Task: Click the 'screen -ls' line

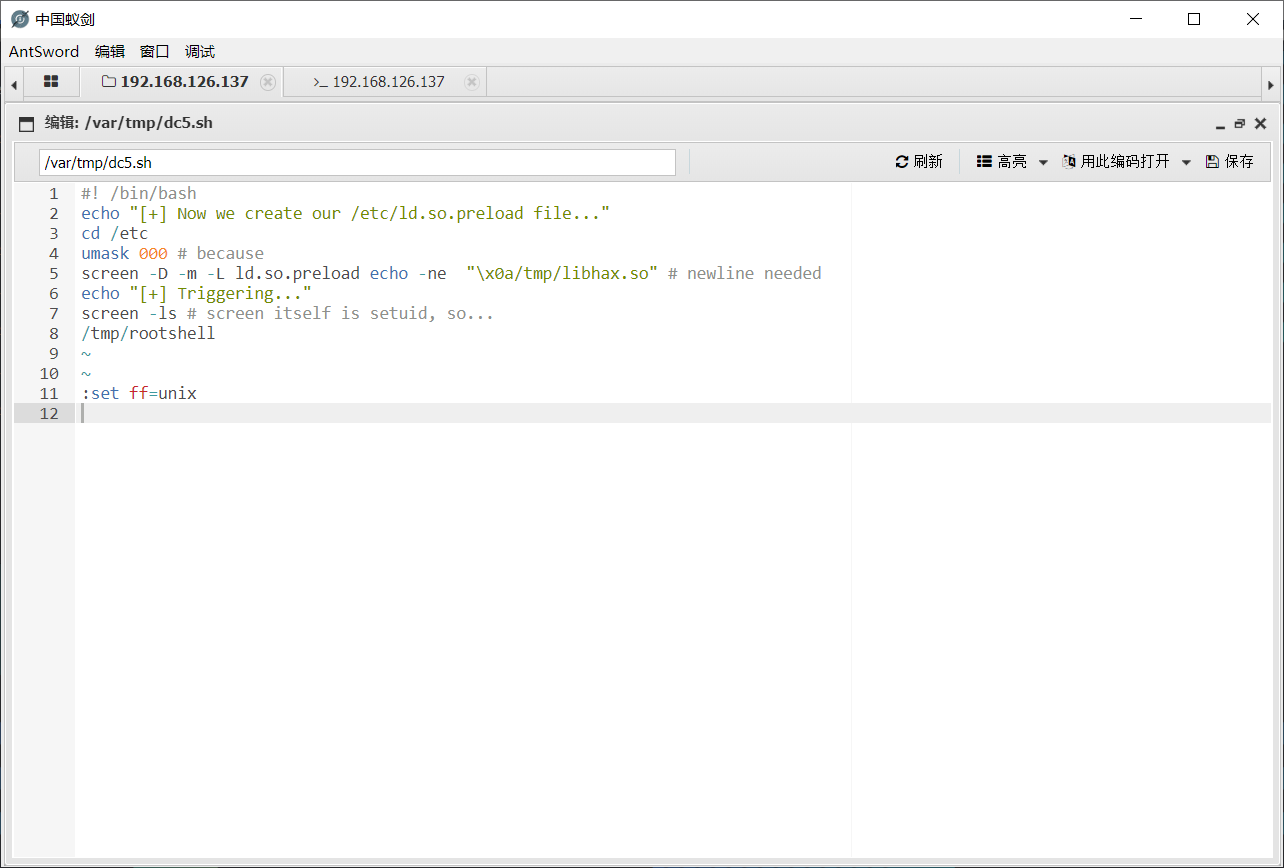Action: tap(288, 313)
